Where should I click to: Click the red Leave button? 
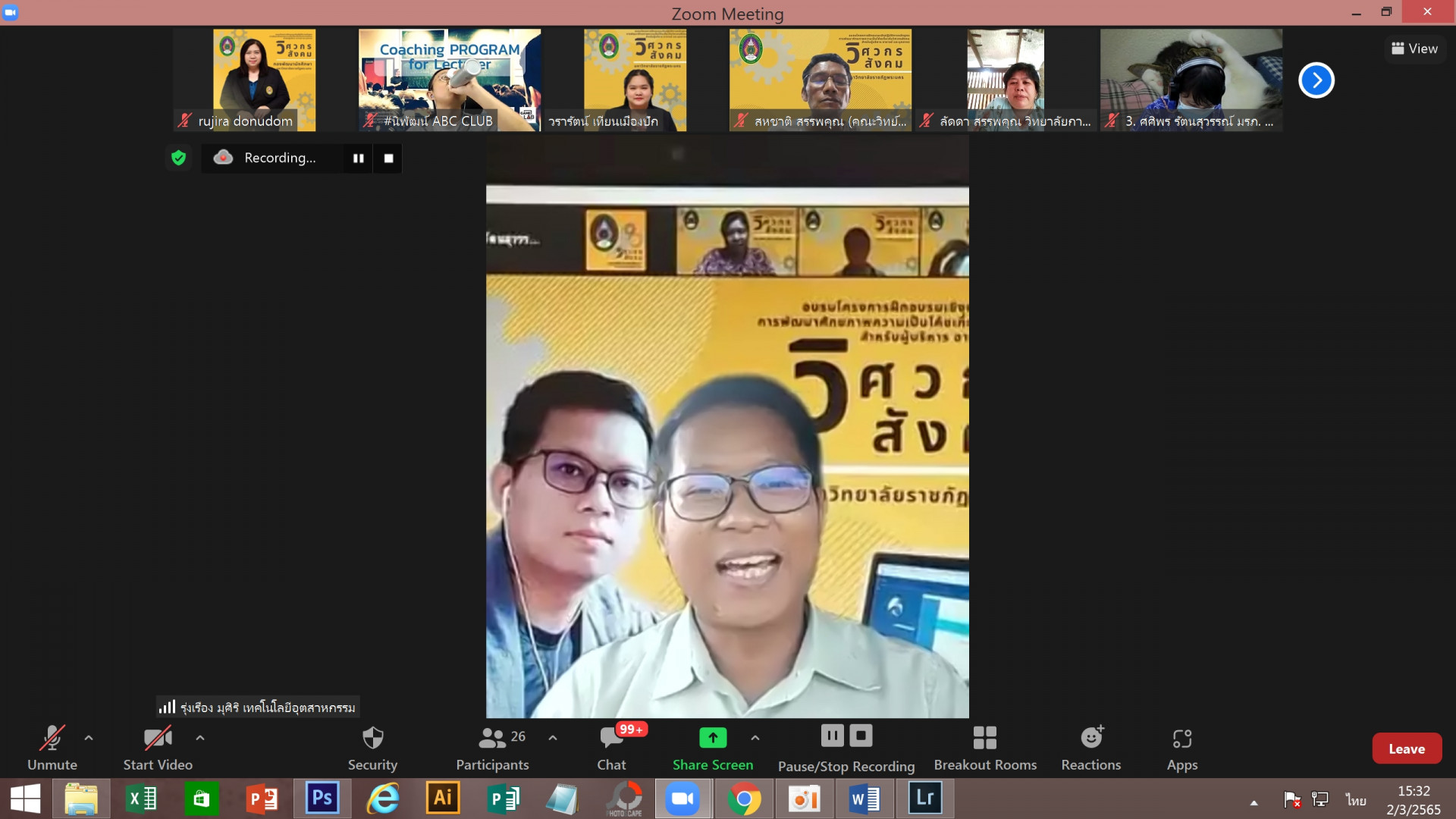[x=1407, y=748]
